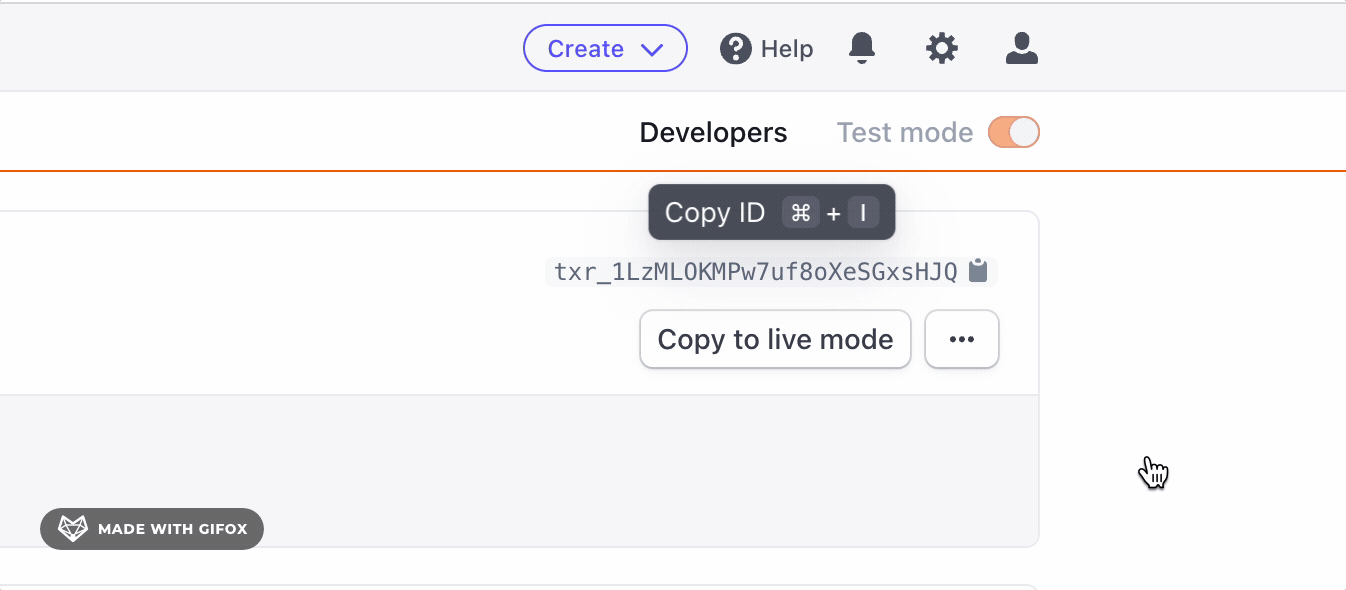Click the I key badge in tooltip
Image resolution: width=1346 pixels, height=590 pixels.
click(x=863, y=212)
